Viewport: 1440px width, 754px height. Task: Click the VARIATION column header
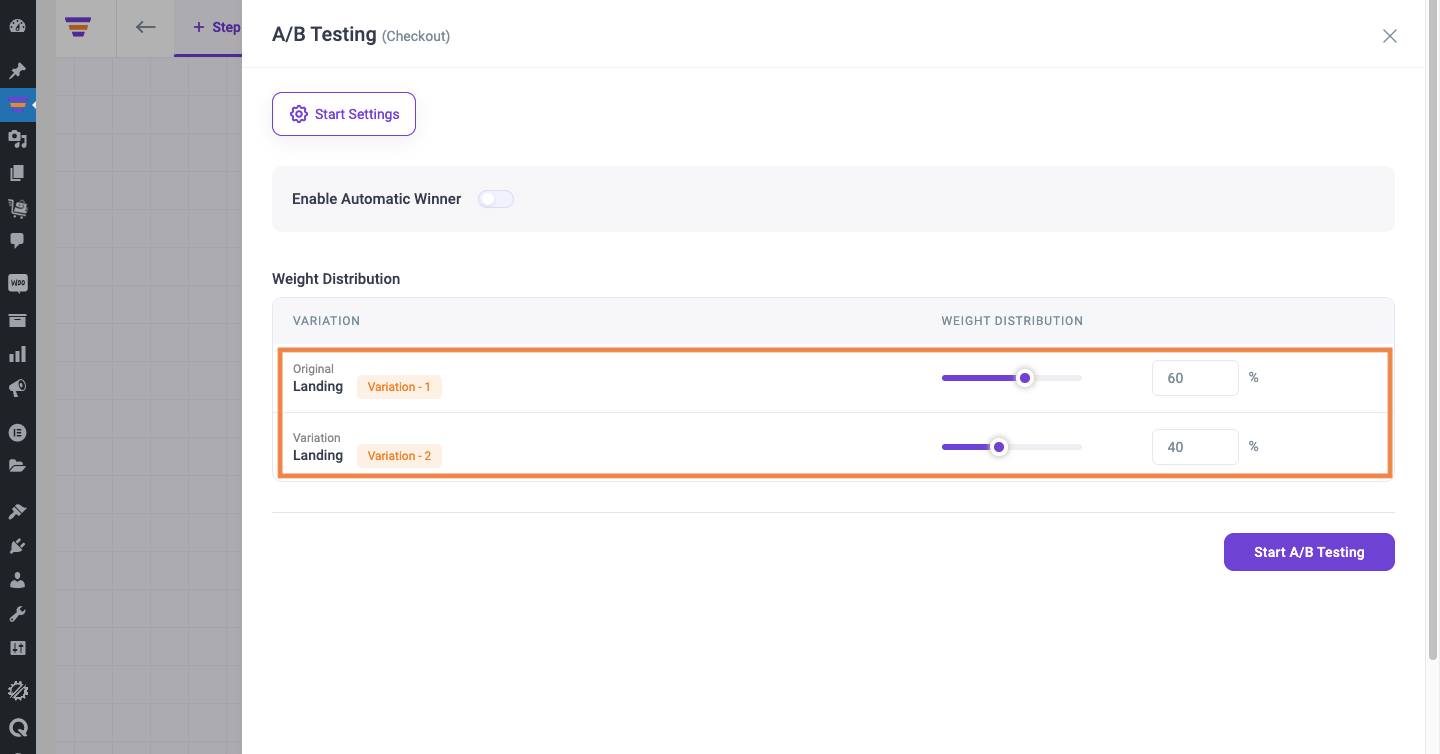coord(326,321)
